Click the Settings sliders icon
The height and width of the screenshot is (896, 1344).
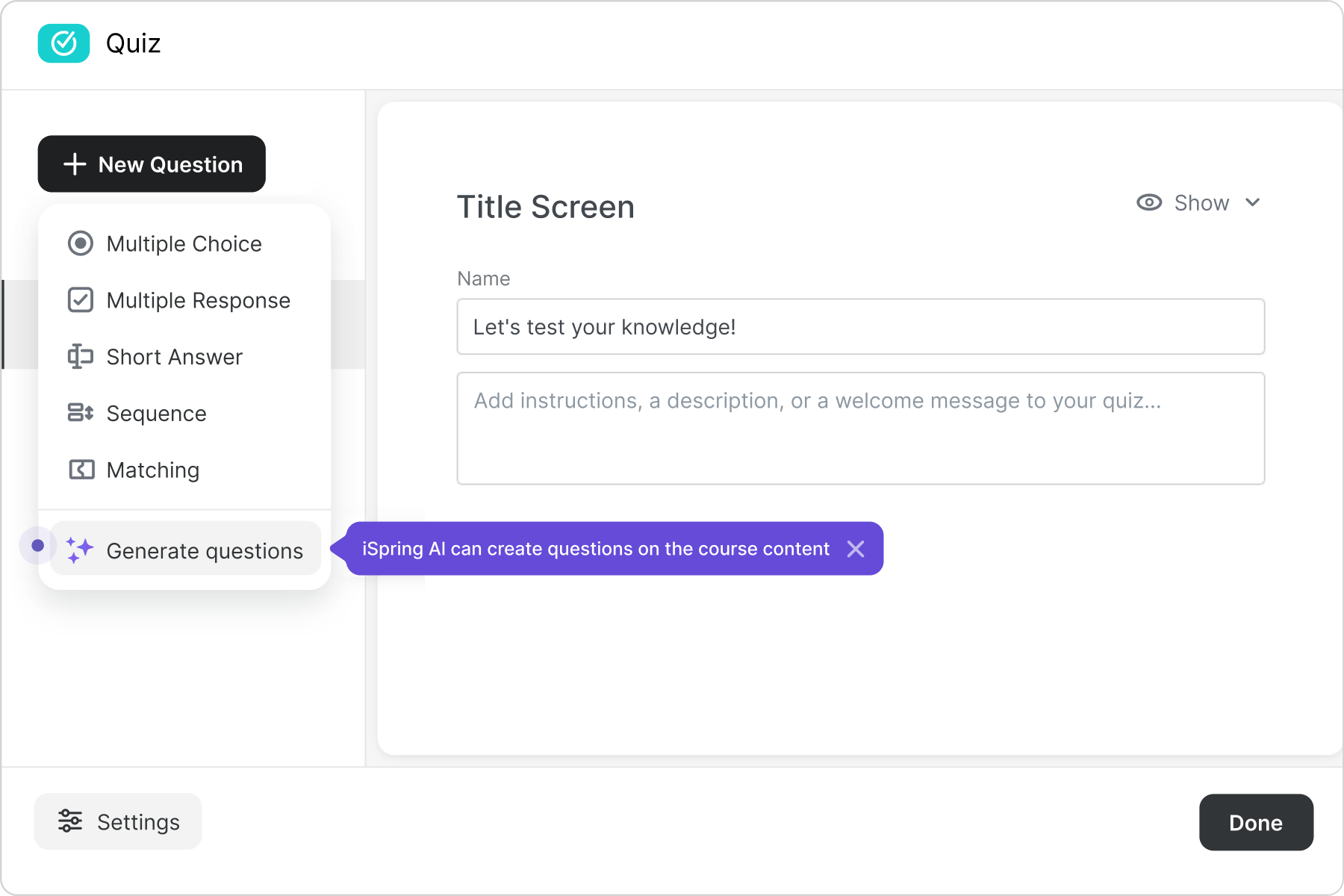pyautogui.click(x=70, y=821)
